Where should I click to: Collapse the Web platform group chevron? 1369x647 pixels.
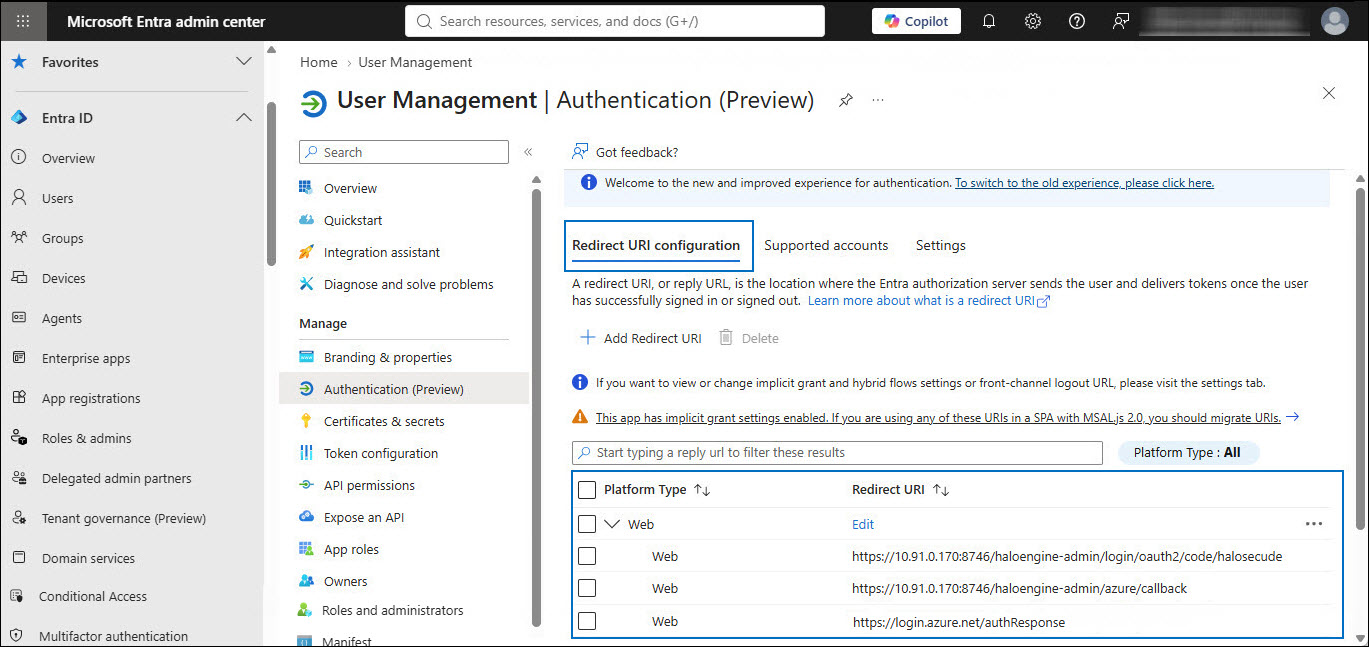click(613, 524)
